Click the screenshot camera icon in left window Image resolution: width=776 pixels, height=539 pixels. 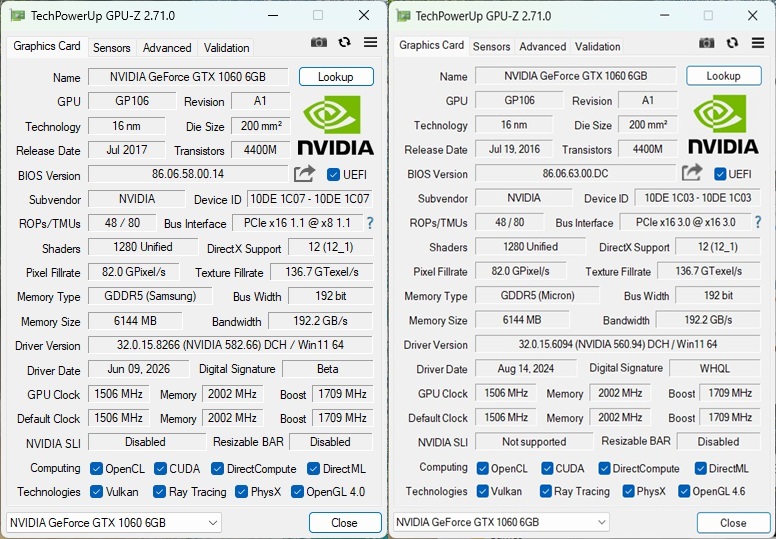coord(319,43)
